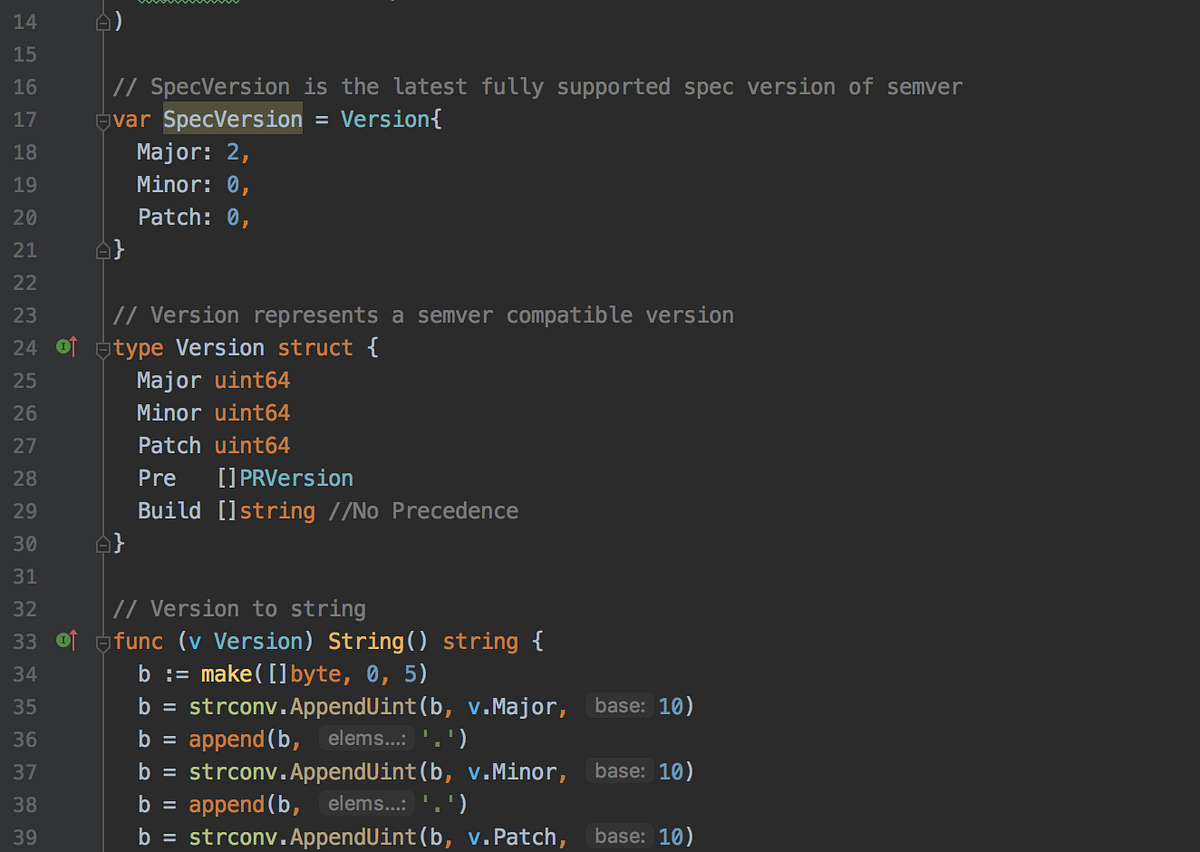Select the highlighted SpecVersion identifier
Image resolution: width=1200 pixels, height=852 pixels.
232,119
